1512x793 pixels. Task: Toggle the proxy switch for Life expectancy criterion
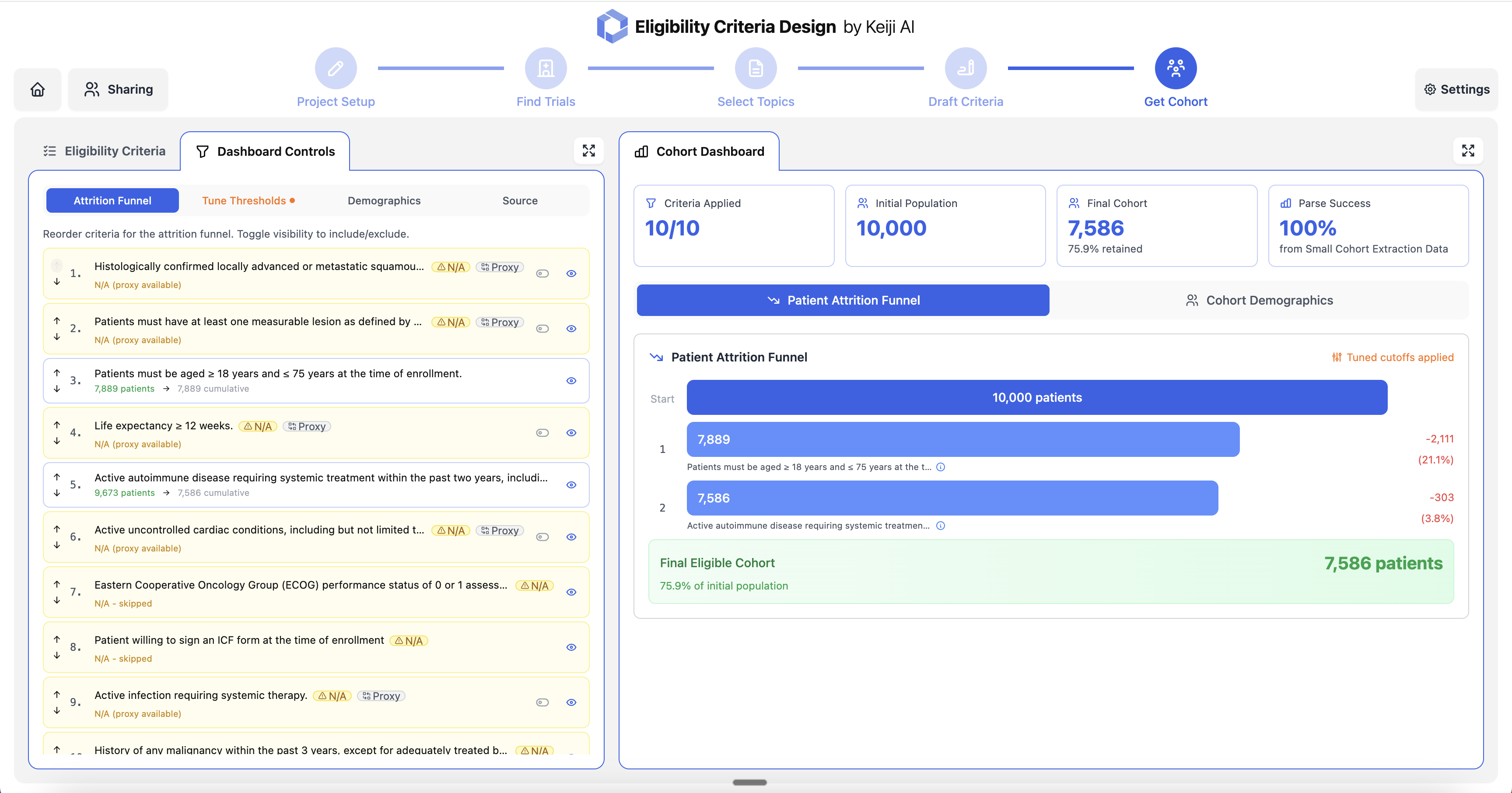pos(542,433)
